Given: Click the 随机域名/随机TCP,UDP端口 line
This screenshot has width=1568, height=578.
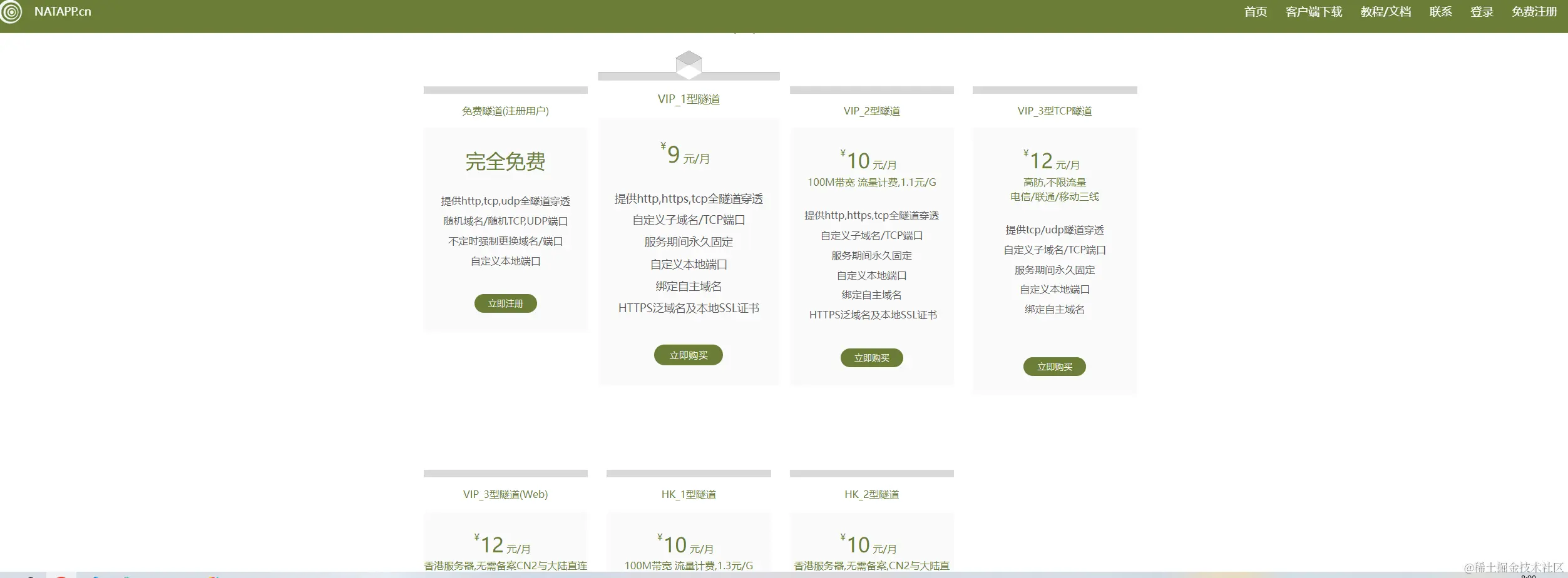Looking at the screenshot, I should coord(506,221).
